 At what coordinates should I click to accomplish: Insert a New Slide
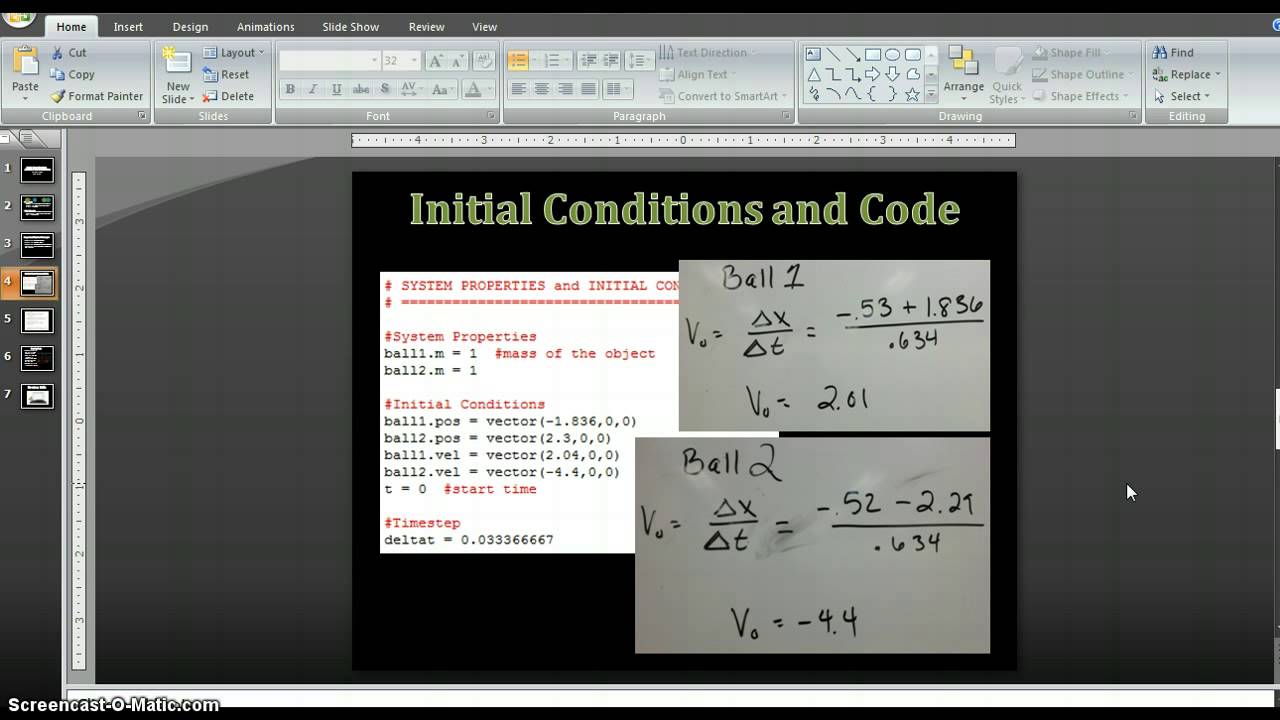178,75
